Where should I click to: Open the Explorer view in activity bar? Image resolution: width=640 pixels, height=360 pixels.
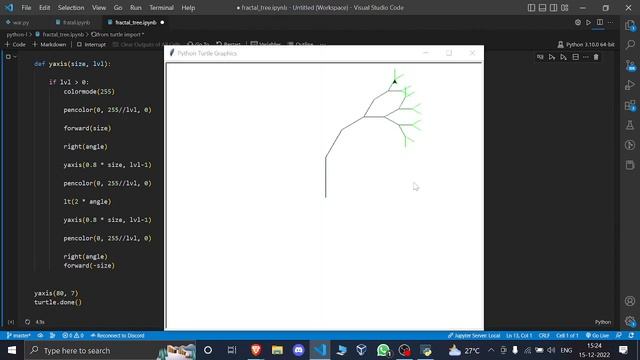click(630, 25)
